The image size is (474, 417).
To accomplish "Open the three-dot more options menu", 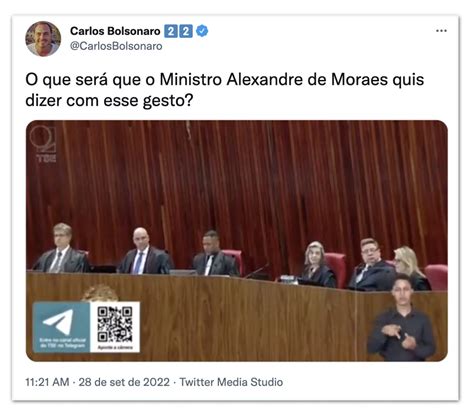I will (441, 31).
